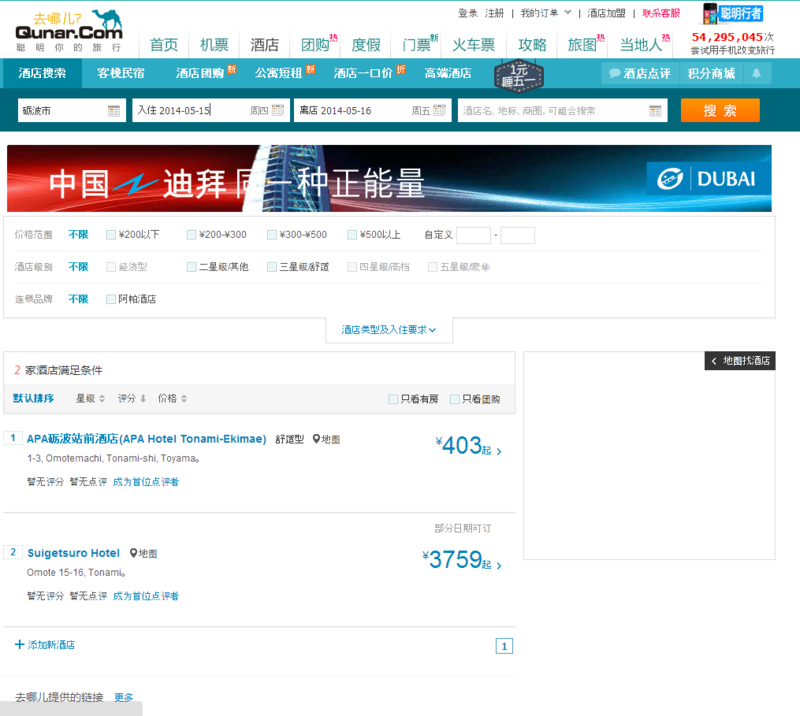
Task: Check the 阿帕酒店 brand filter
Action: [x=111, y=299]
